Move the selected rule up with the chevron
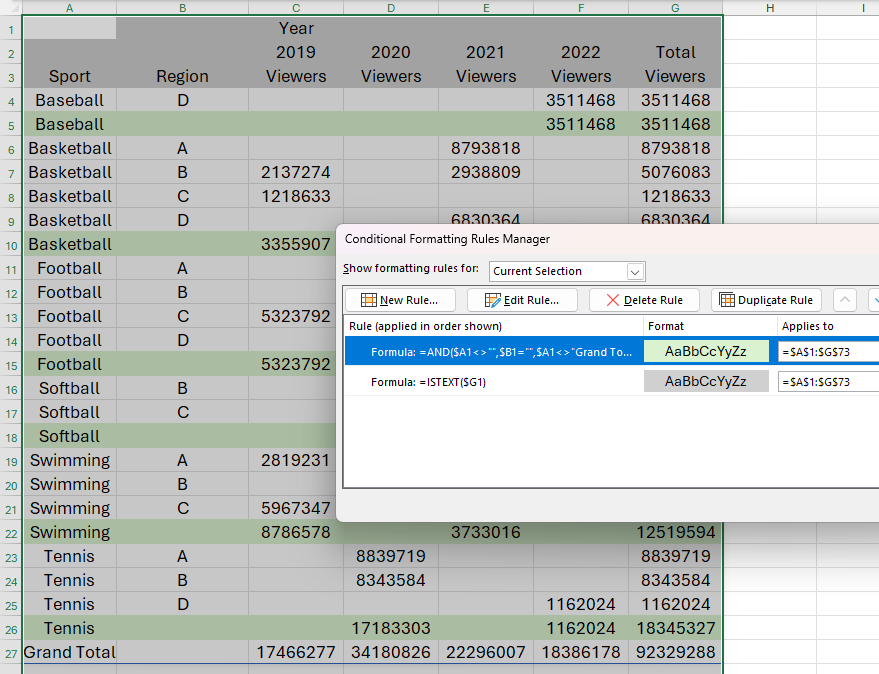 click(845, 300)
